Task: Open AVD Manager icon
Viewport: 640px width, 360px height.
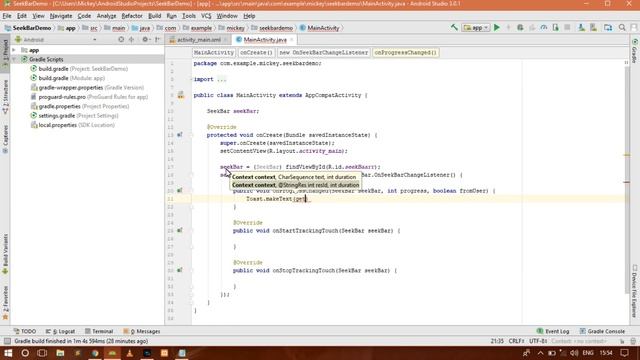Action: tap(581, 27)
